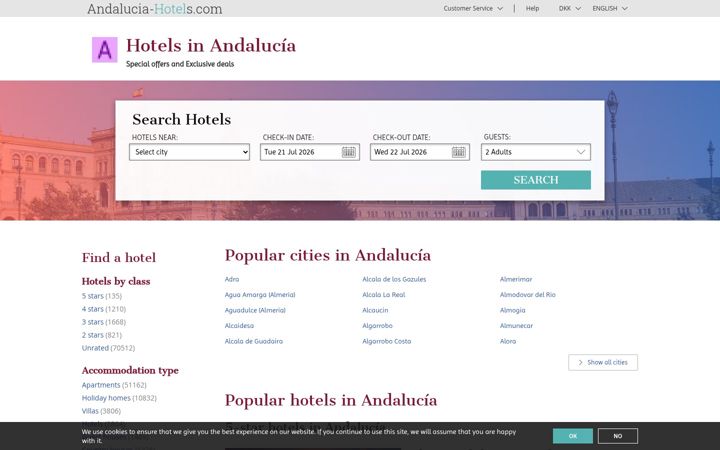720x450 pixels.
Task: Open the DKK currency dropdown
Action: pyautogui.click(x=569, y=8)
